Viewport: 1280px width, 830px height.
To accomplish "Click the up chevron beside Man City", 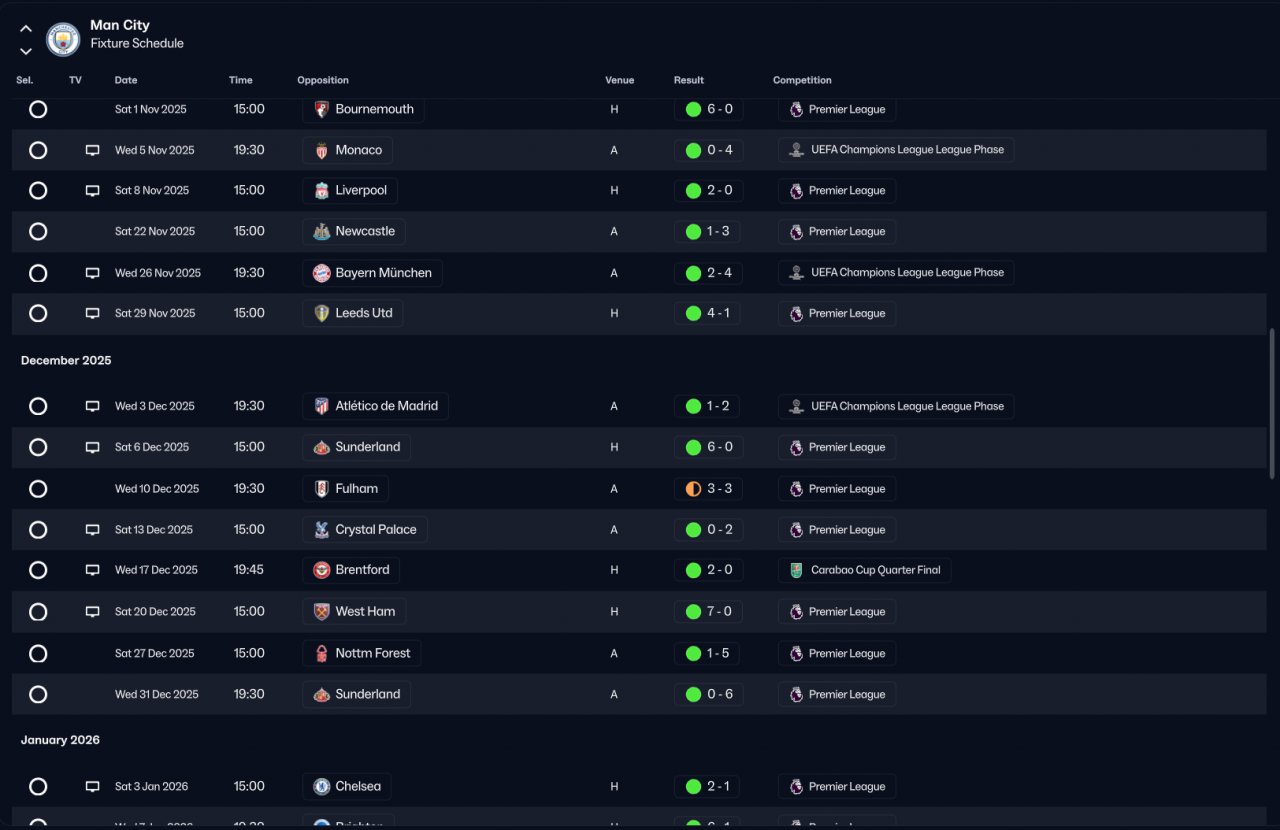I will (26, 29).
